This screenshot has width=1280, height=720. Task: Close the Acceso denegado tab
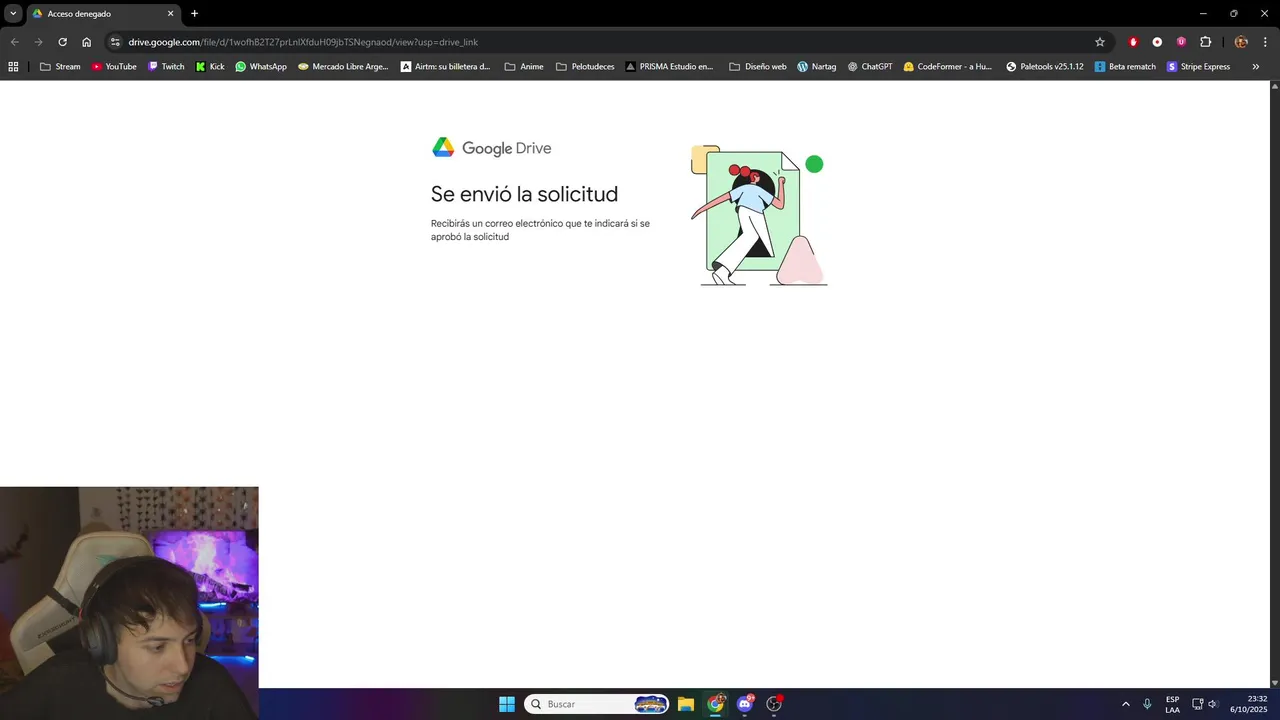pos(170,14)
